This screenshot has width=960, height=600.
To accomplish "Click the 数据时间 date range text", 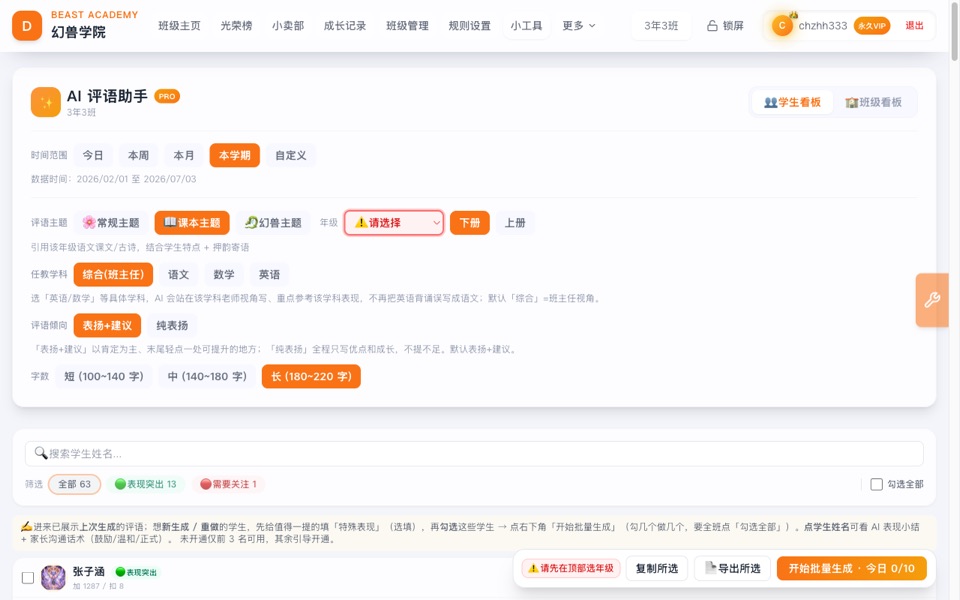I will tap(113, 179).
